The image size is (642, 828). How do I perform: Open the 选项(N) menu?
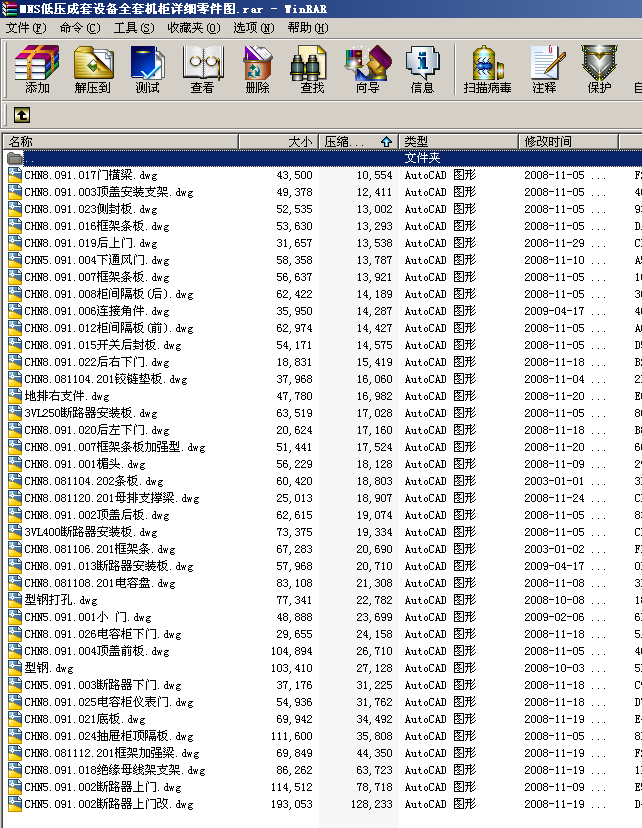pyautogui.click(x=254, y=27)
